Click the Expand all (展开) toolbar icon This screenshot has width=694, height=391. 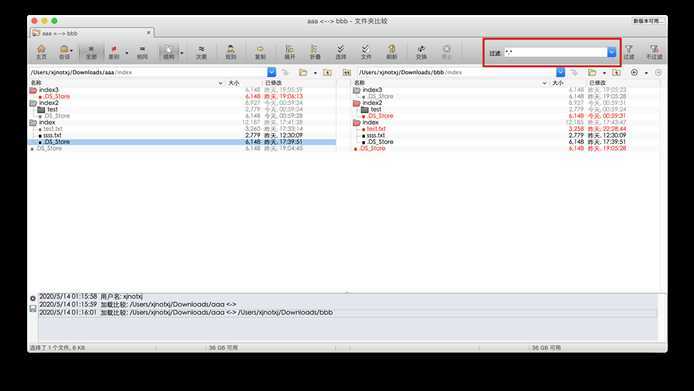(x=289, y=52)
